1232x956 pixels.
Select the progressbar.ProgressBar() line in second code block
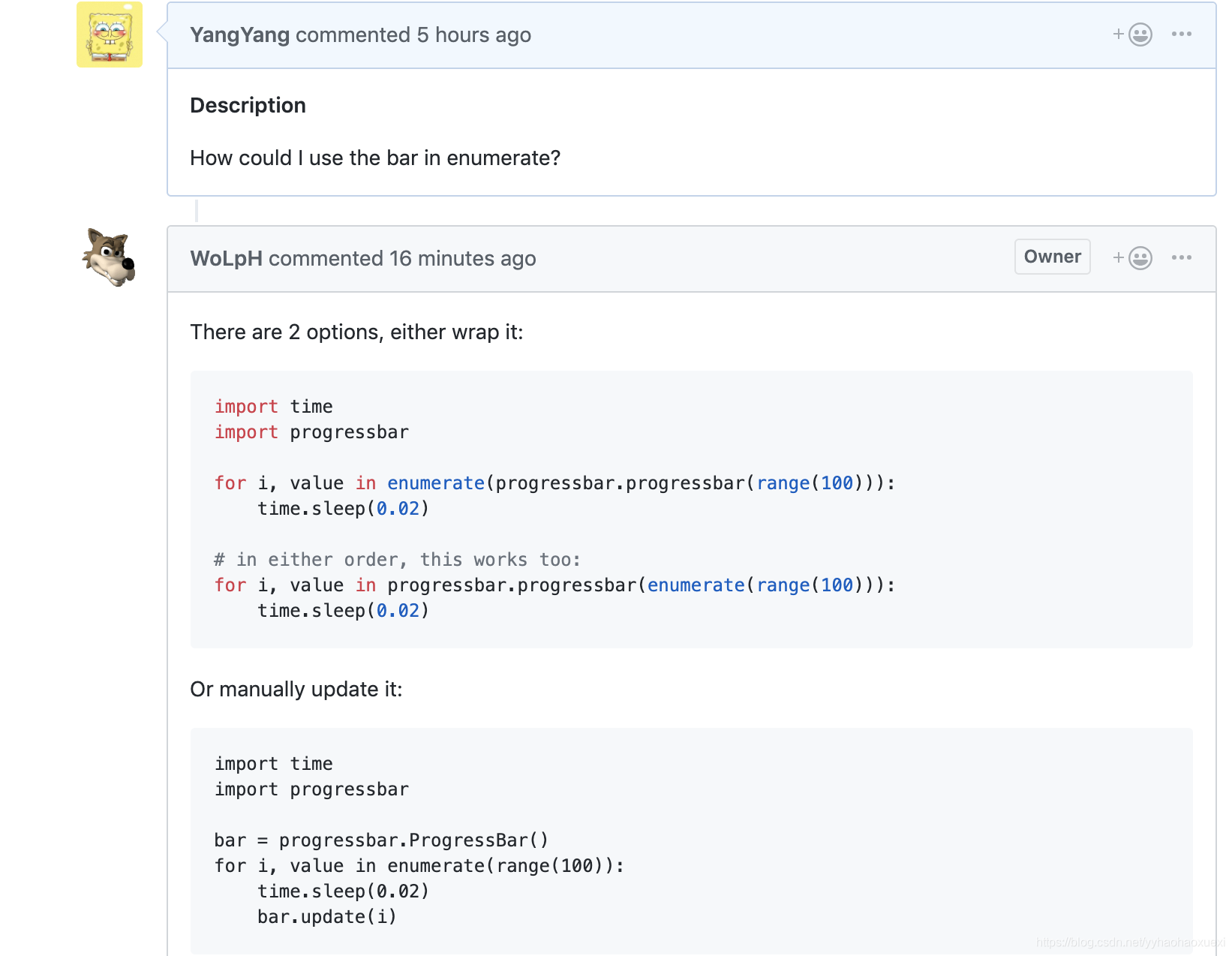pos(381,840)
